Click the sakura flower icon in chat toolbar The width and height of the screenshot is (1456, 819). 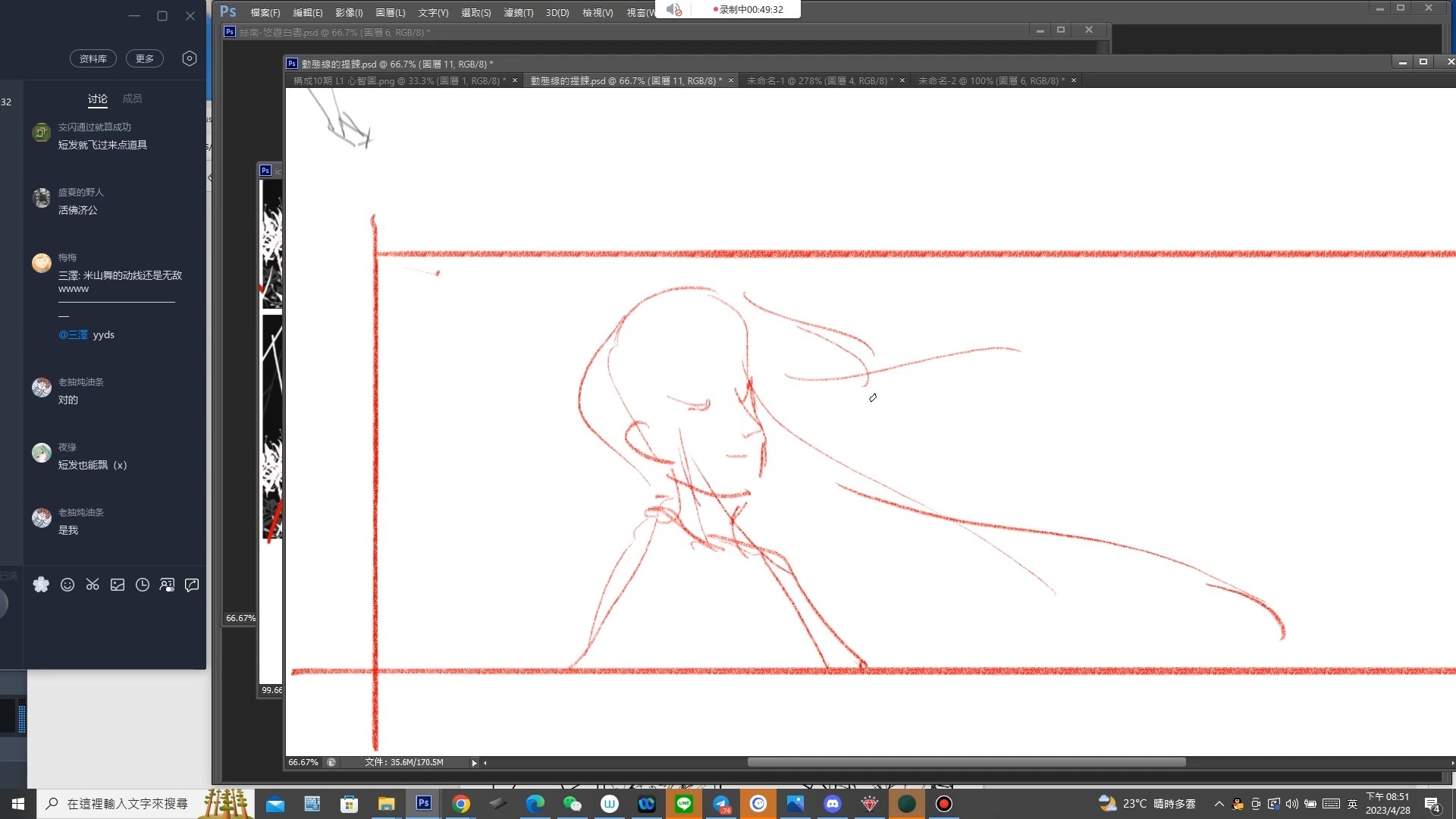41,585
